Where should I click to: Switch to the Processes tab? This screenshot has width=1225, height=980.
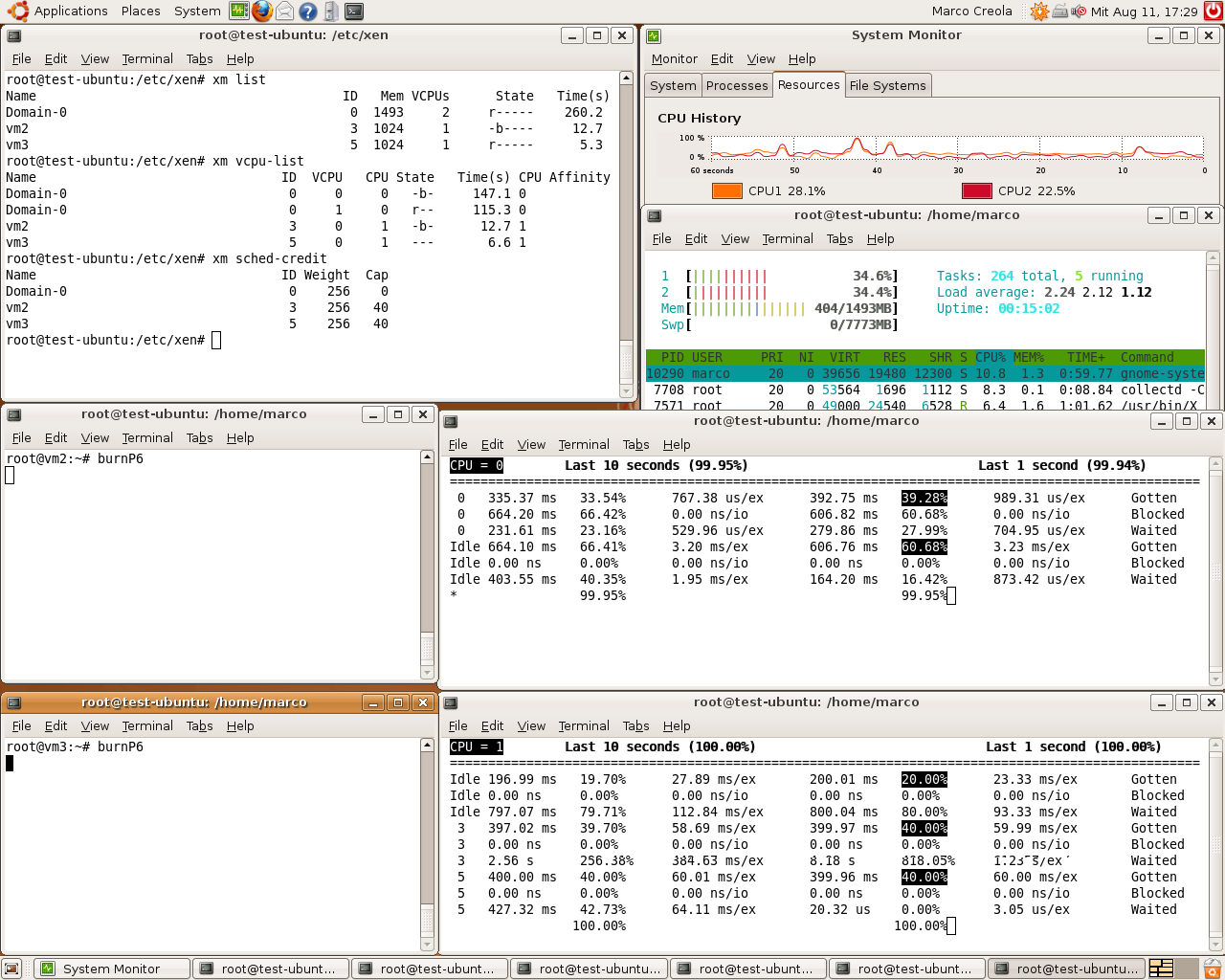click(737, 85)
